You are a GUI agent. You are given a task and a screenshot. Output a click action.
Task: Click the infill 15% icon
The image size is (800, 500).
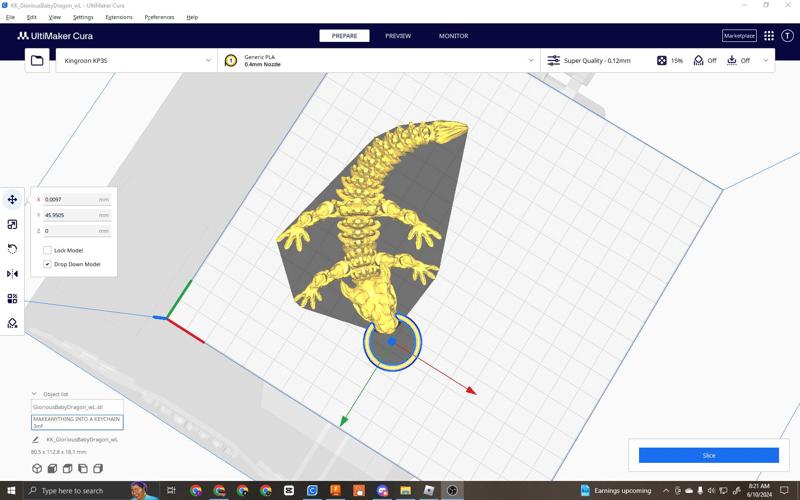pos(662,61)
